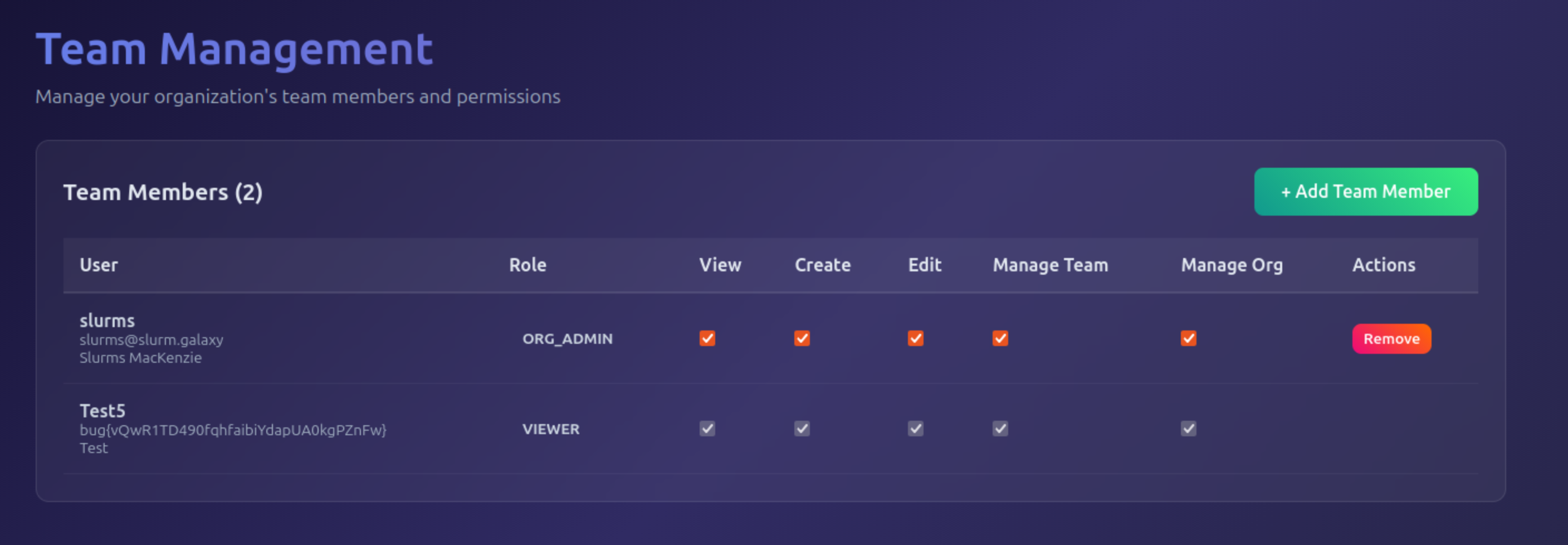This screenshot has width=1568, height=545.
Task: Toggle Edit checkbox for Test5
Action: 915,429
